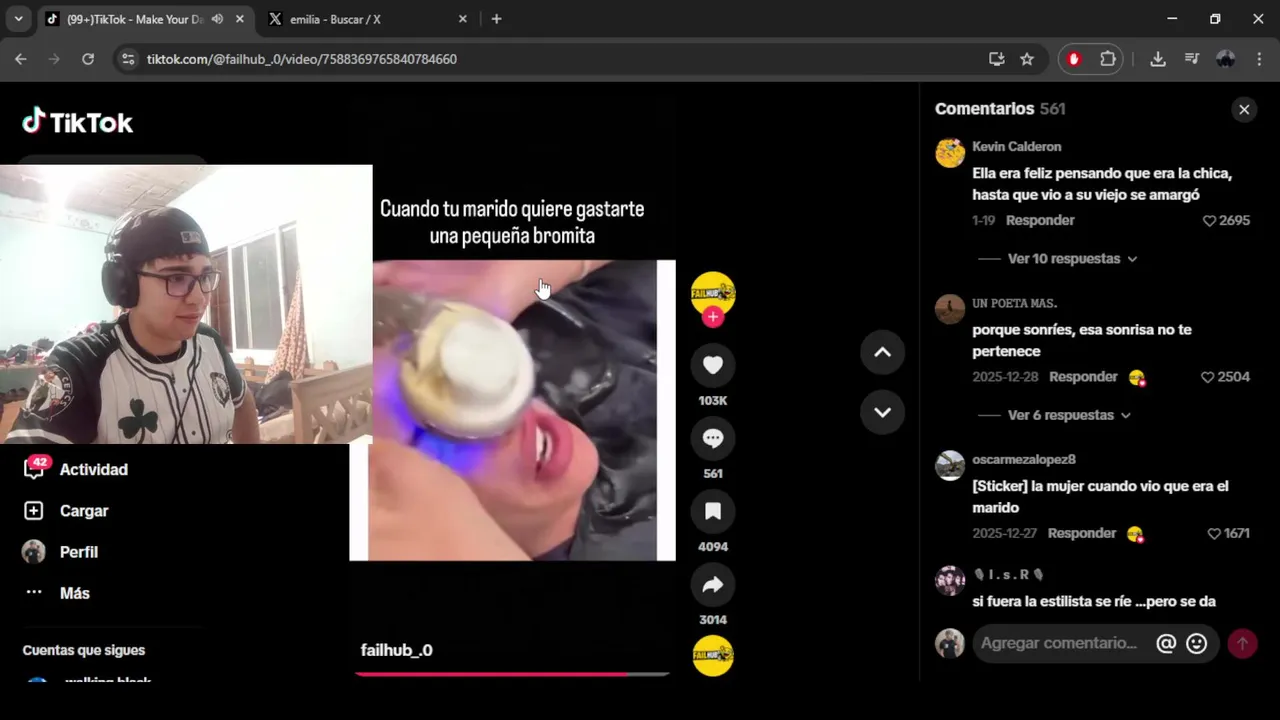
Task: Open a new browser tab
Action: coord(496,19)
